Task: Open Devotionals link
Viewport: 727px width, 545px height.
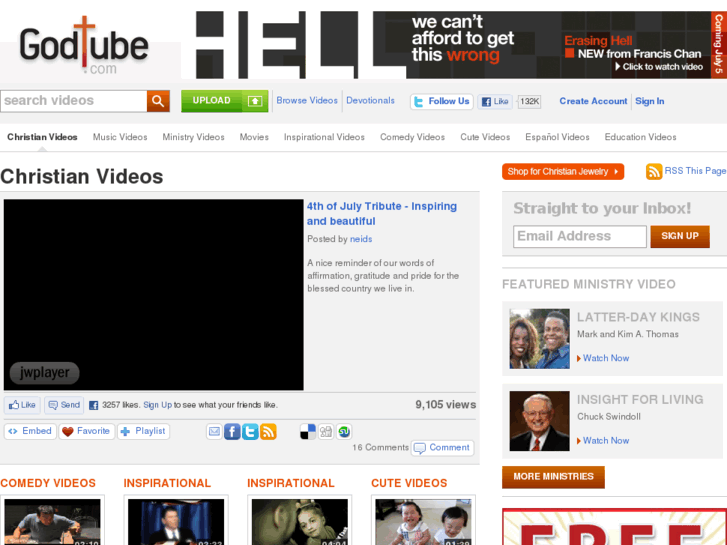Action: tap(370, 101)
